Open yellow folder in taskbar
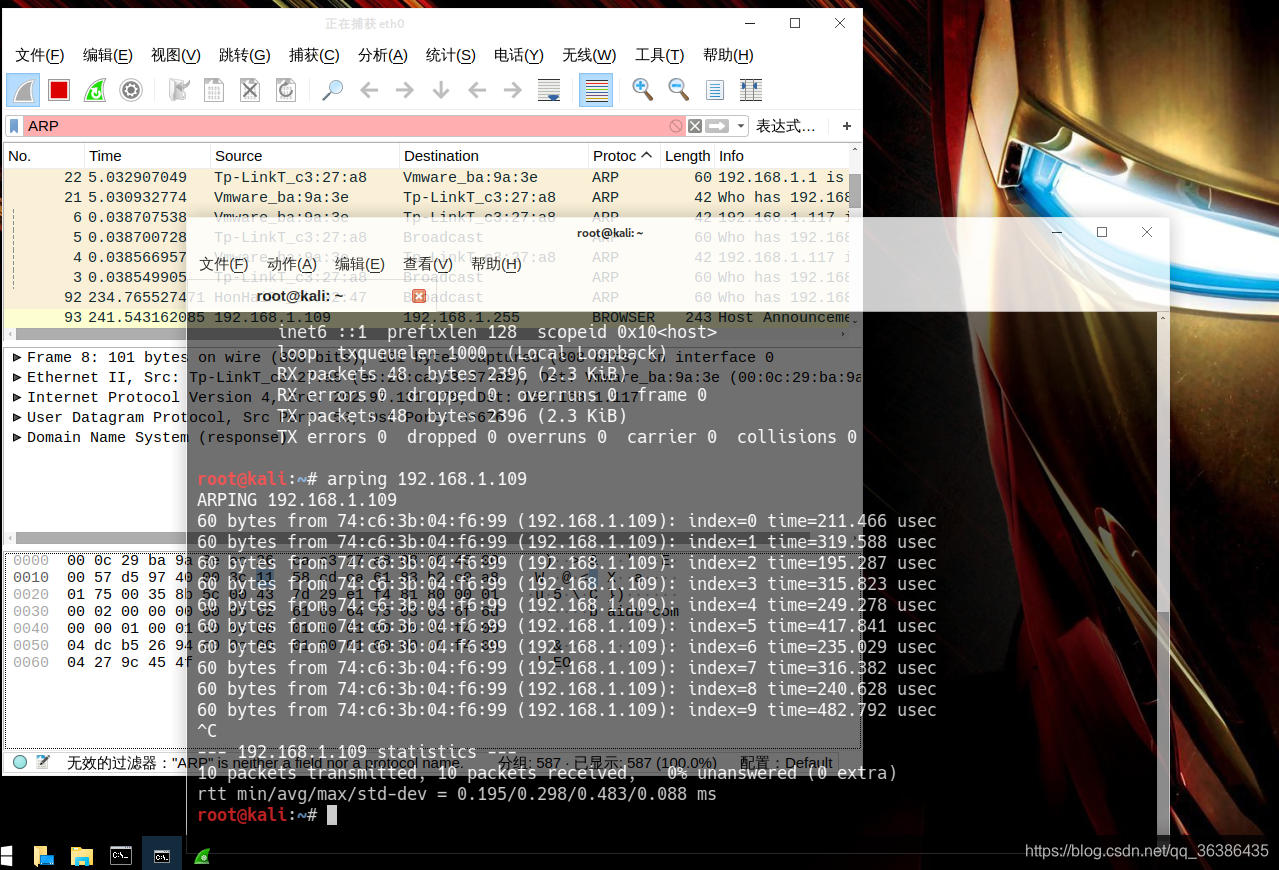This screenshot has width=1279, height=870. [82, 855]
